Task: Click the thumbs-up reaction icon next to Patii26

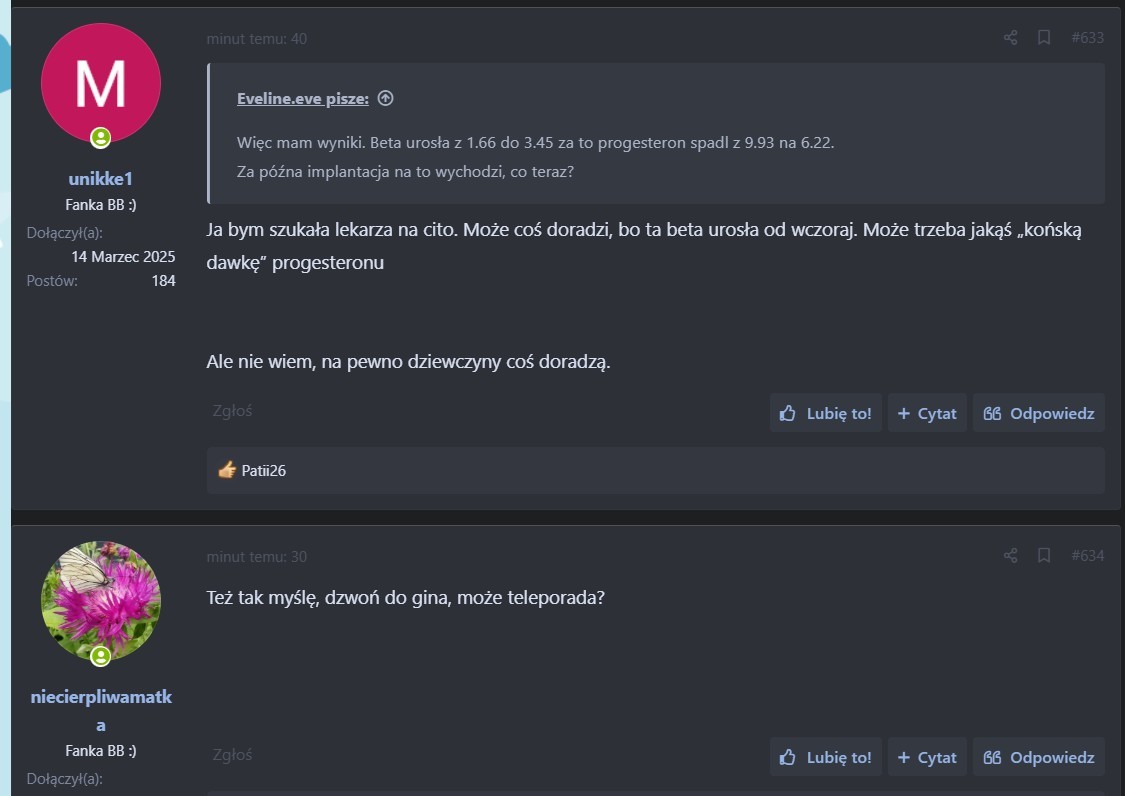Action: 227,470
